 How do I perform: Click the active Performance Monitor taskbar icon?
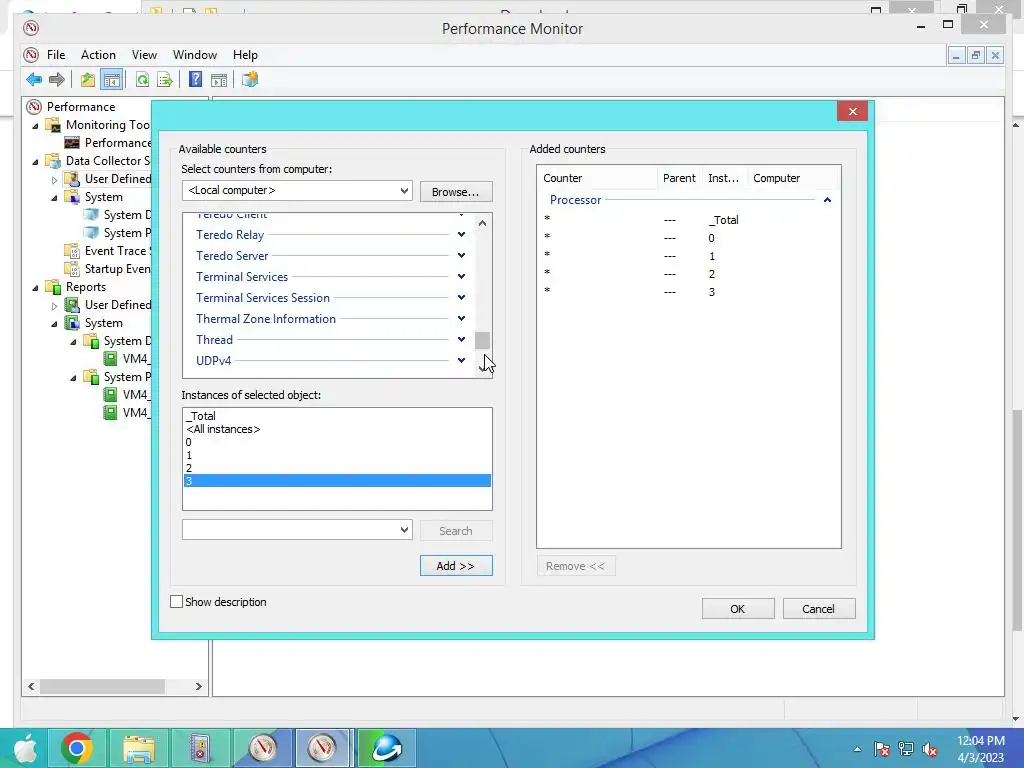coord(324,748)
